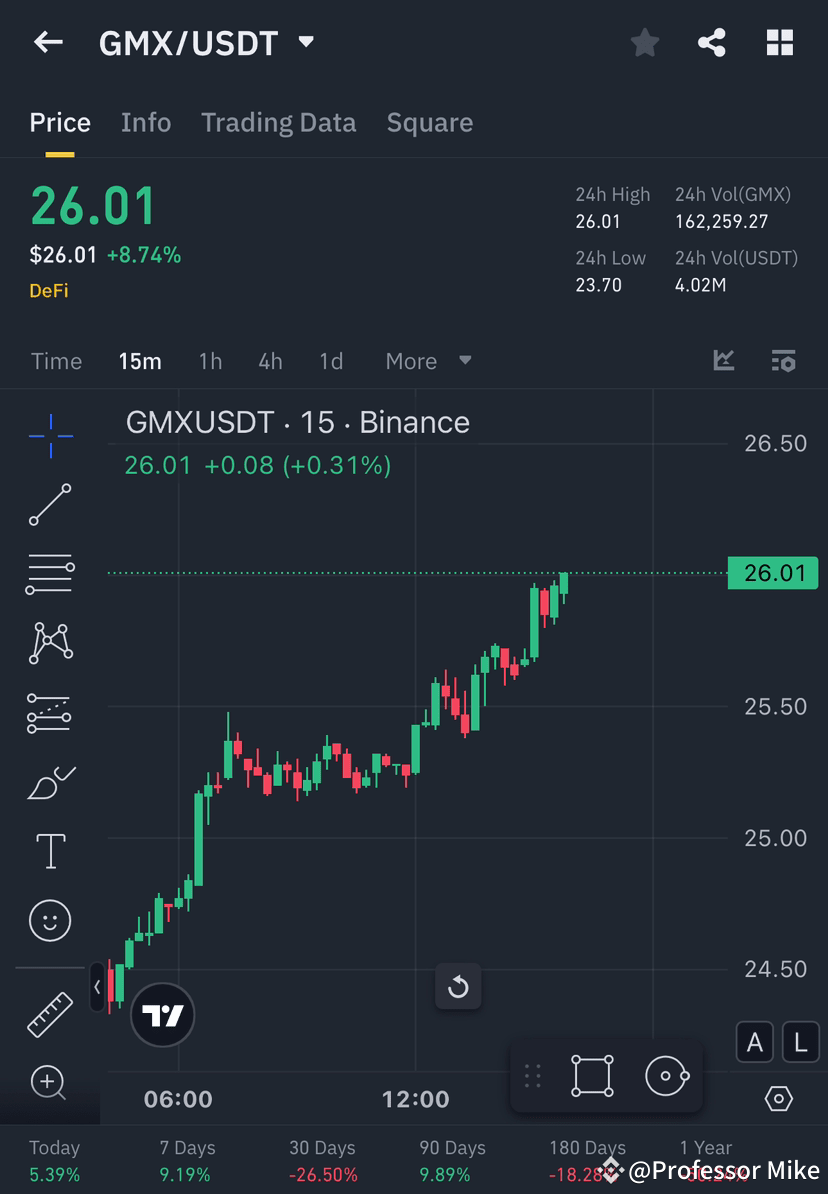Open the emoji sticker tool
Image resolution: width=828 pixels, height=1194 pixels.
pos(50,920)
